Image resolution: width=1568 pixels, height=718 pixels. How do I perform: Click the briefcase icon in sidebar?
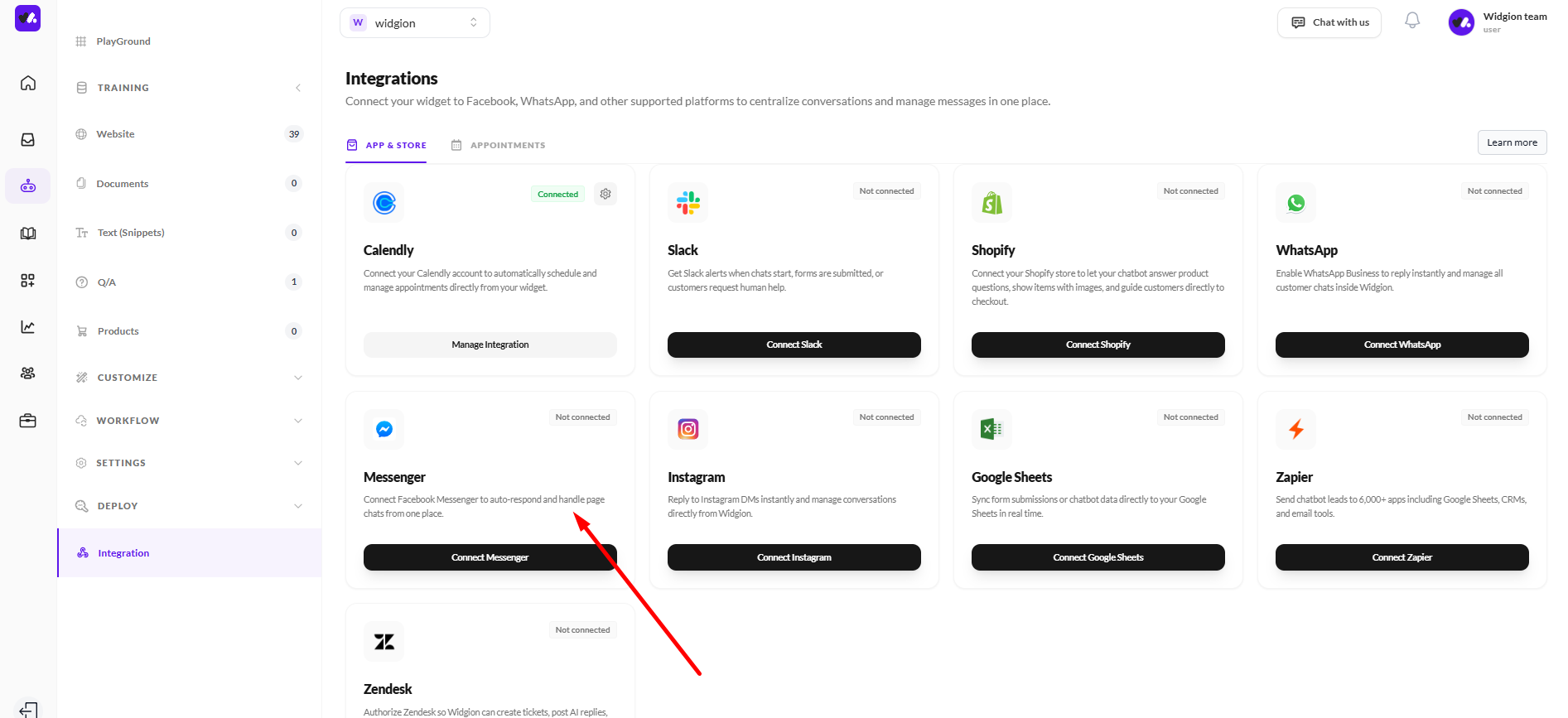point(28,421)
